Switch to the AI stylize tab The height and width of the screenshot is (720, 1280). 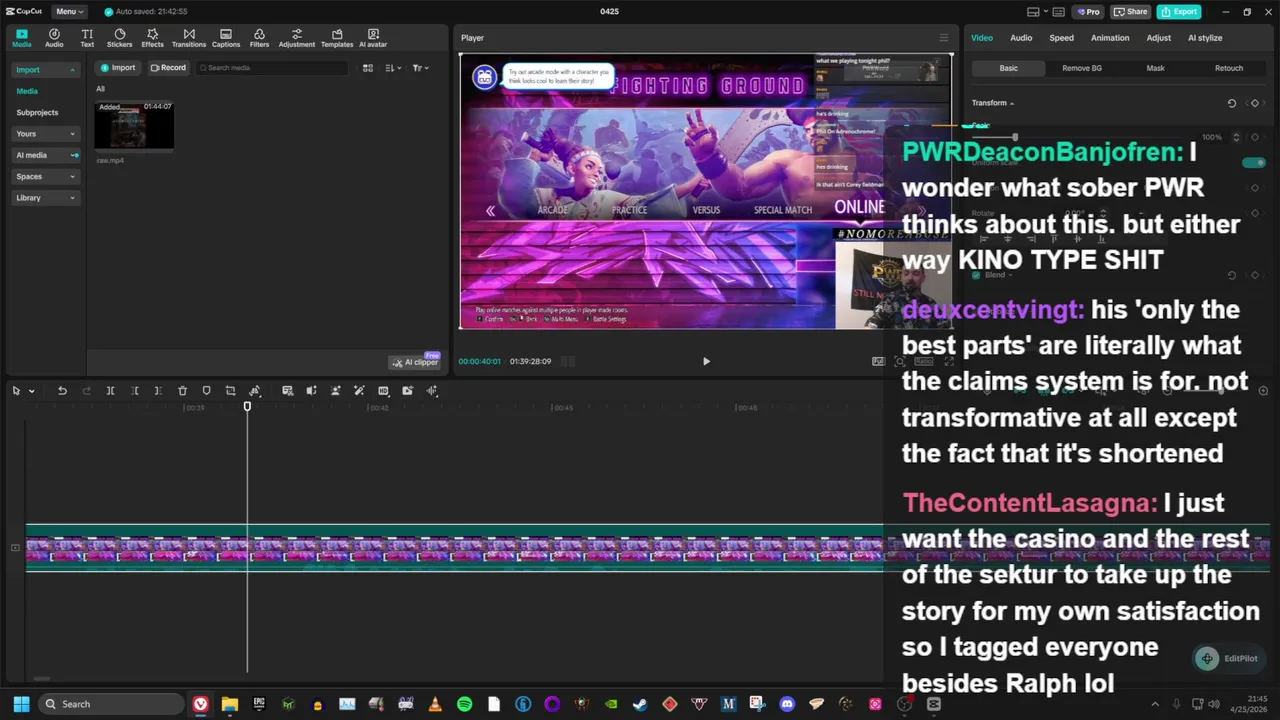1205,38
